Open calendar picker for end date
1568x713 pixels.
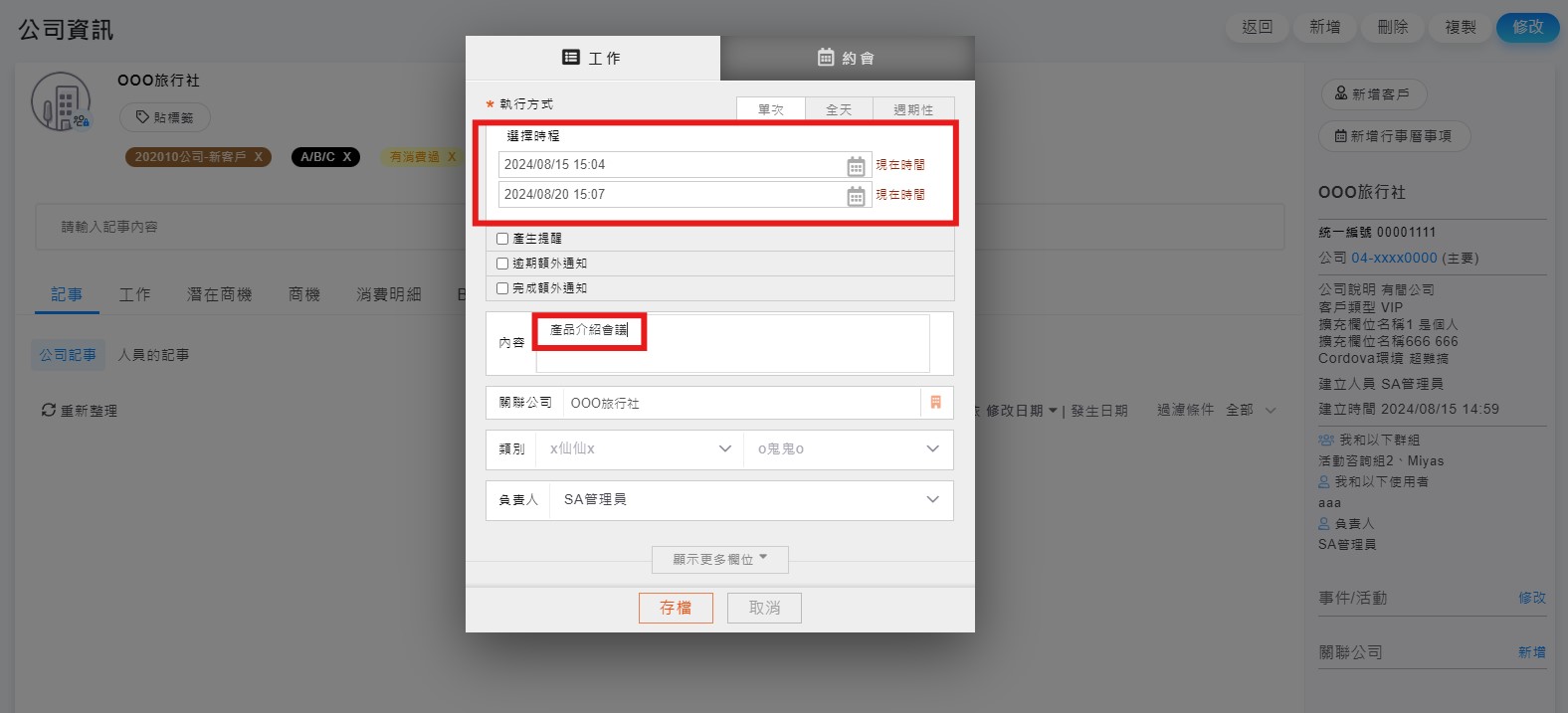click(856, 196)
